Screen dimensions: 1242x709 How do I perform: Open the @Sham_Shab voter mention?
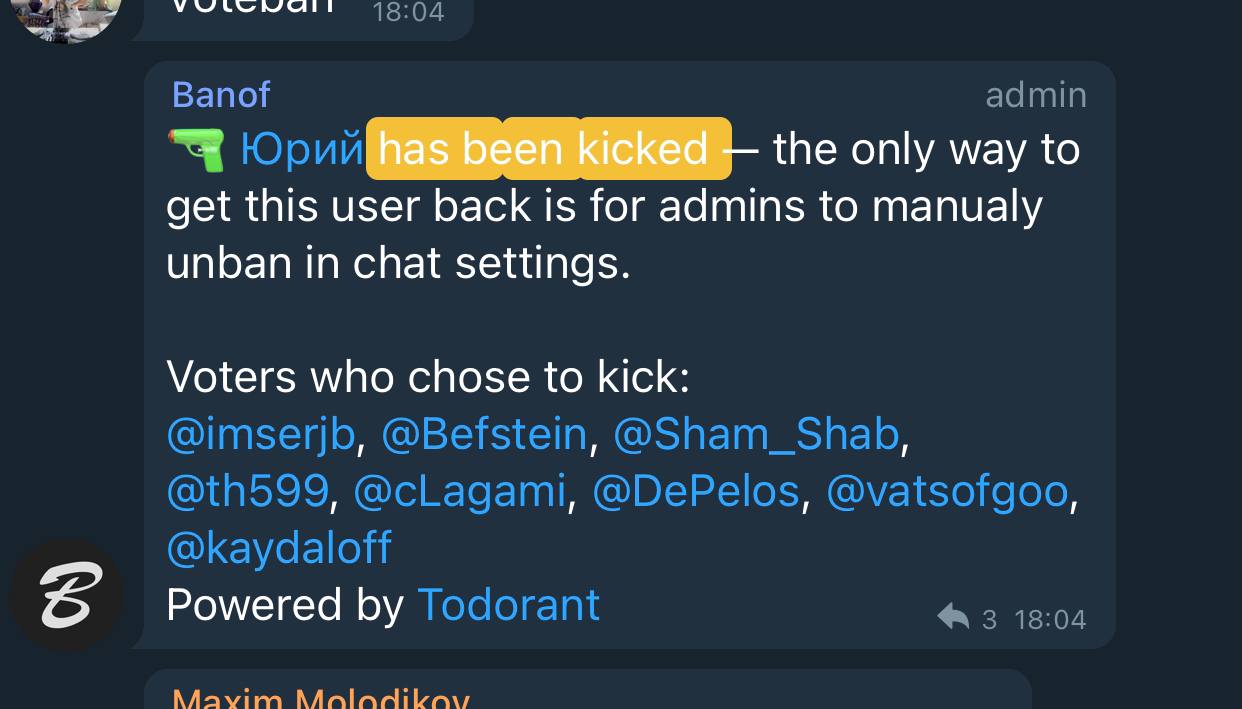[x=756, y=434]
